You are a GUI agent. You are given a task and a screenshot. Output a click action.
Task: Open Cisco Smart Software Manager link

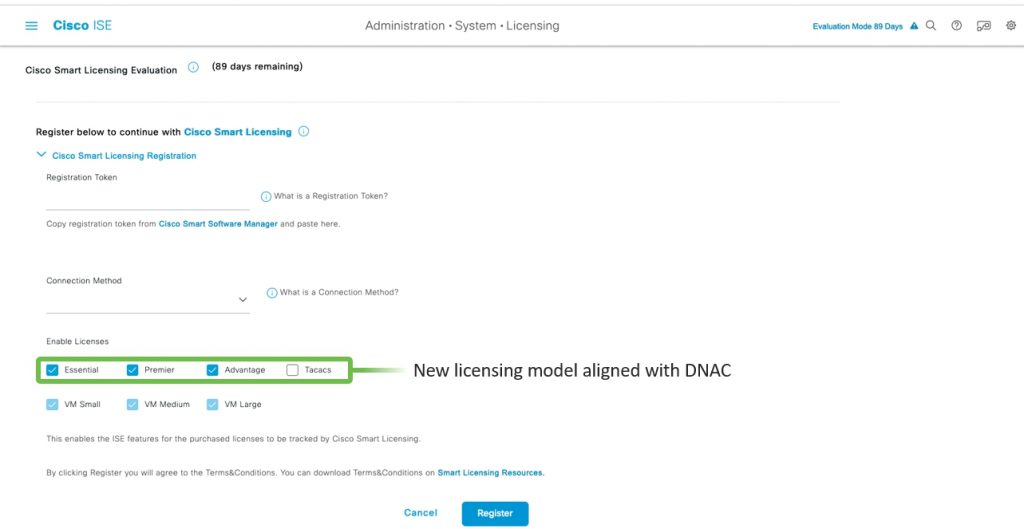(218, 224)
